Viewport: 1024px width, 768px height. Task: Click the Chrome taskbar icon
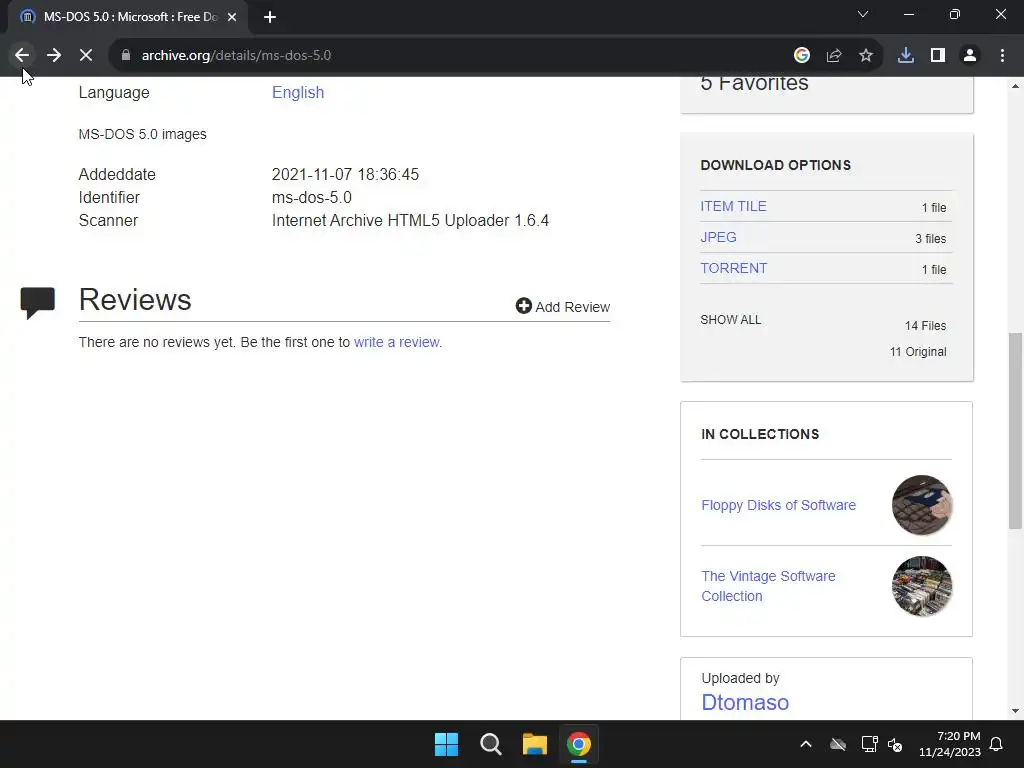[579, 744]
